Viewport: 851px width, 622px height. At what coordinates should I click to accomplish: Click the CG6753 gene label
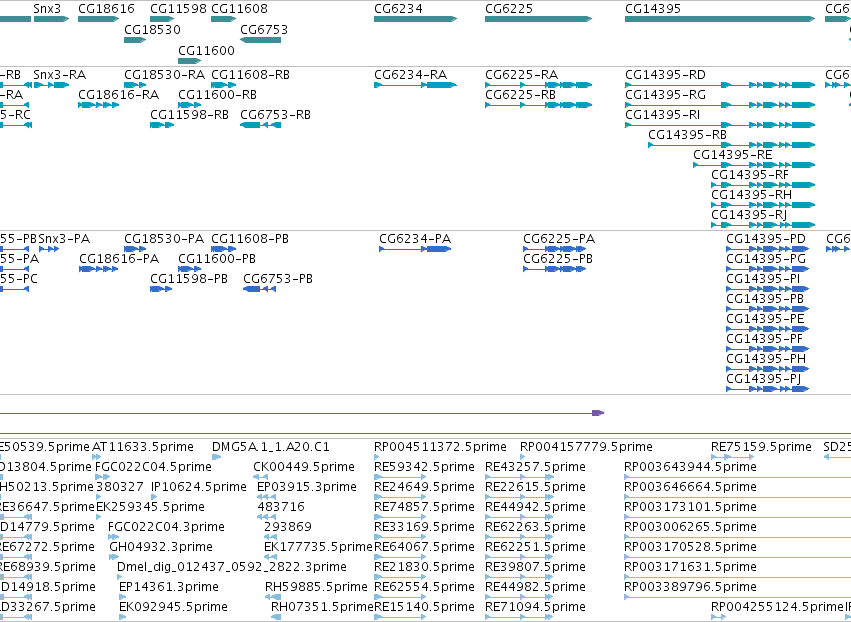pos(264,29)
